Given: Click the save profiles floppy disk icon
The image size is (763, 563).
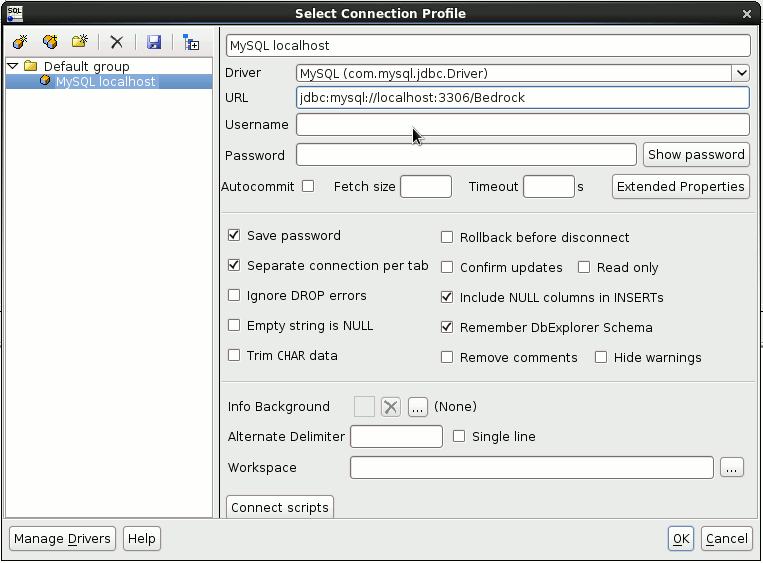Looking at the screenshot, I should pos(154,42).
